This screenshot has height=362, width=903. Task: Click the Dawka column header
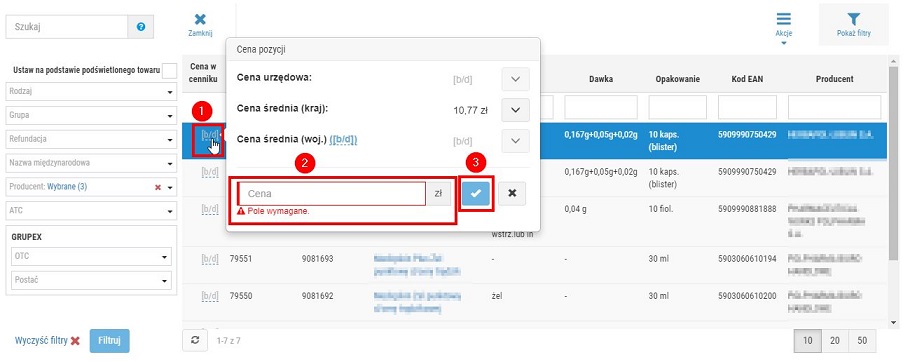tap(600, 79)
